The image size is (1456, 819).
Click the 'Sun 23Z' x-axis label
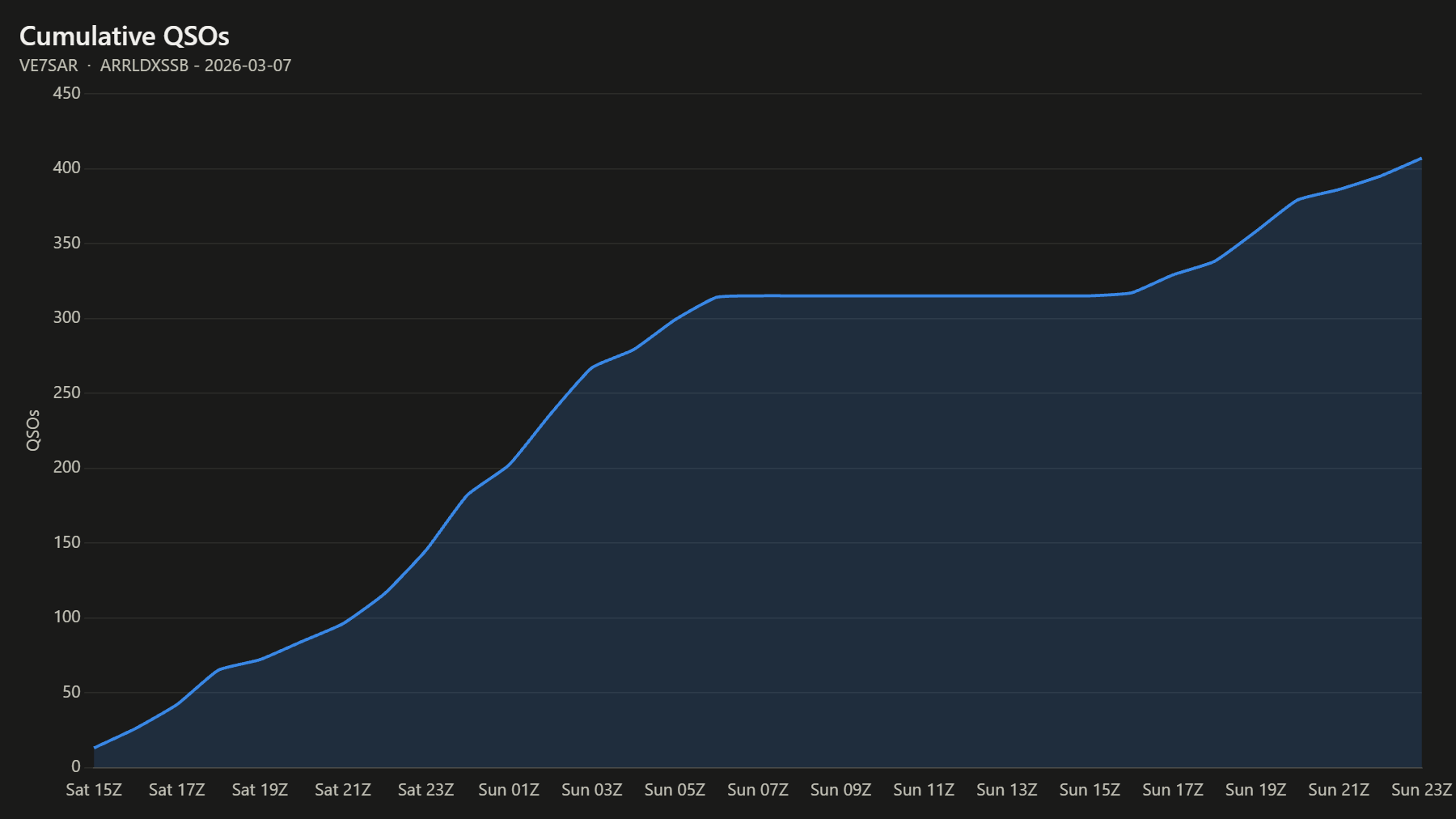[x=1422, y=790]
